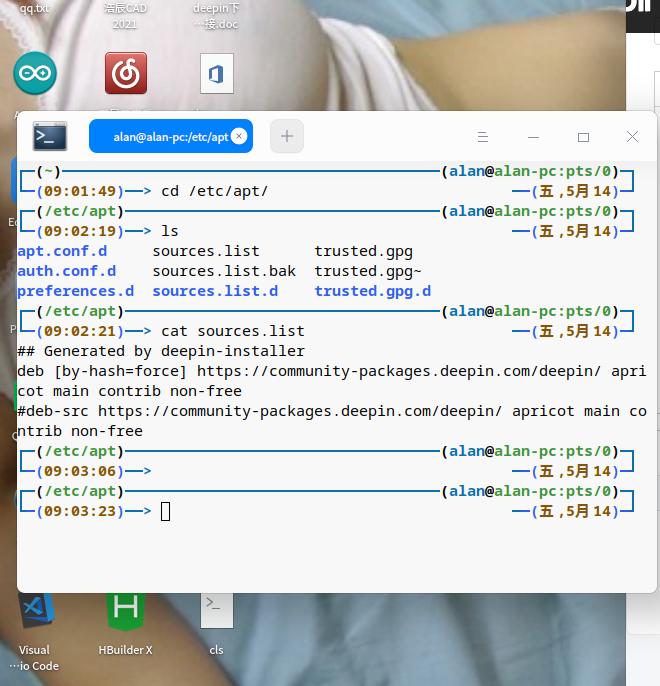Viewport: 660px width, 686px height.
Task: Click auth.conf.d directory name in listing
Action: tap(66, 271)
